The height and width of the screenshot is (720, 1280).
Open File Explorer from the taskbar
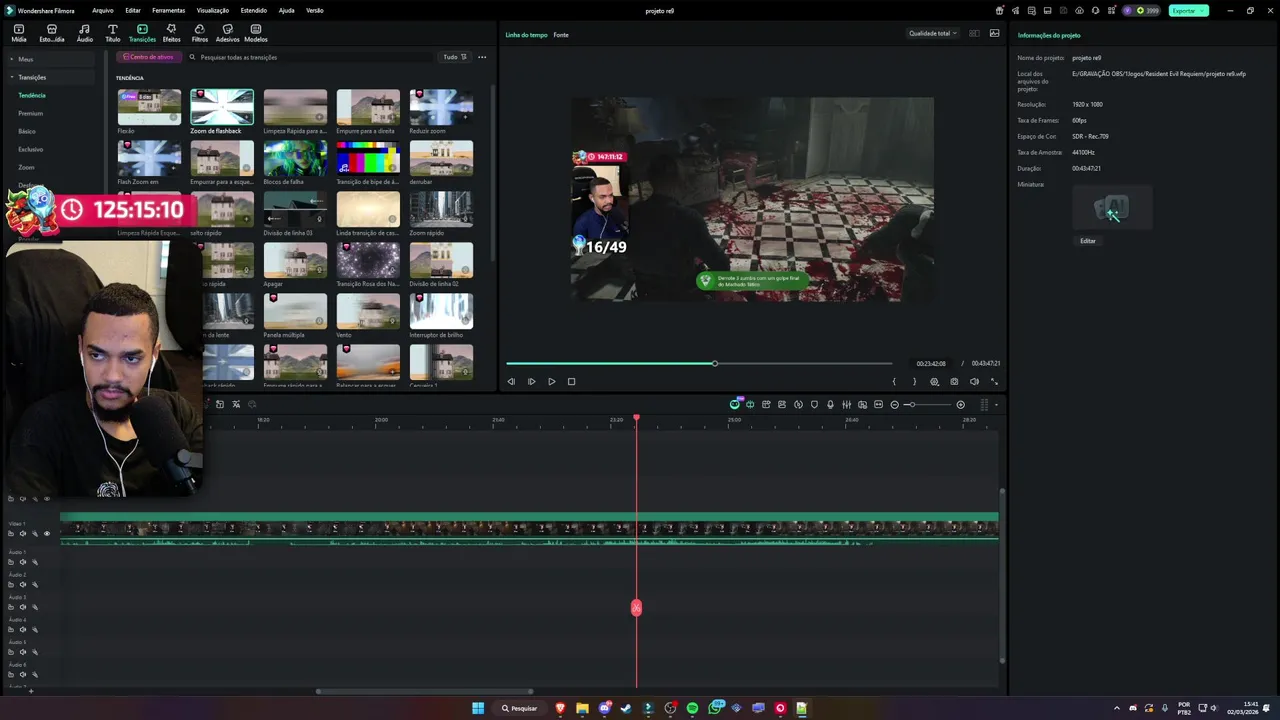pyautogui.click(x=582, y=708)
